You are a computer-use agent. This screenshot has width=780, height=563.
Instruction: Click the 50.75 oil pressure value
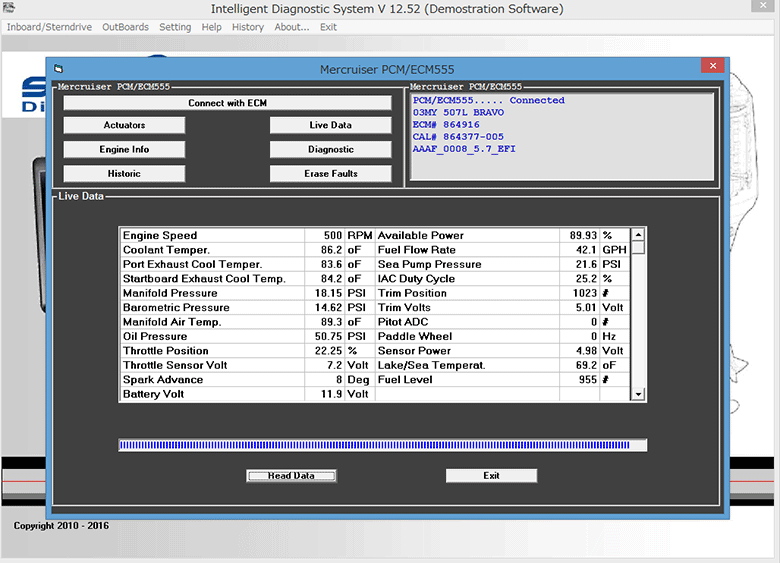click(328, 336)
